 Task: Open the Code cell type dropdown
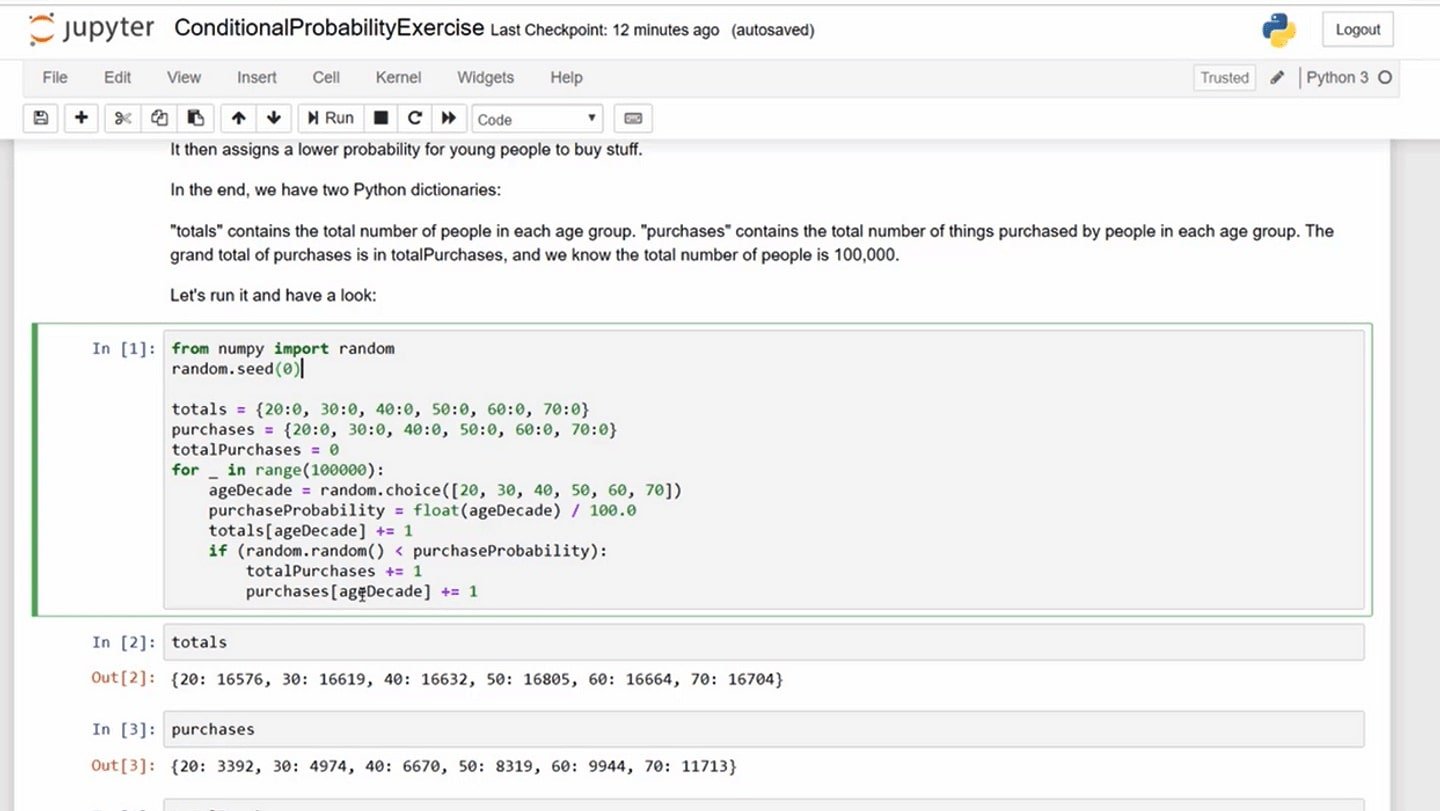537,118
